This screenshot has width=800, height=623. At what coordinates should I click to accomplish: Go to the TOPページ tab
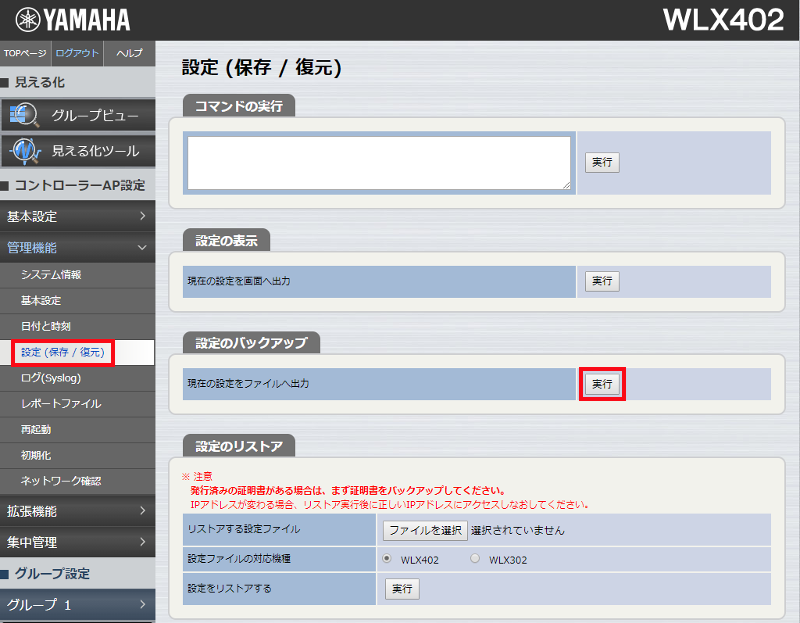pyautogui.click(x=25, y=53)
